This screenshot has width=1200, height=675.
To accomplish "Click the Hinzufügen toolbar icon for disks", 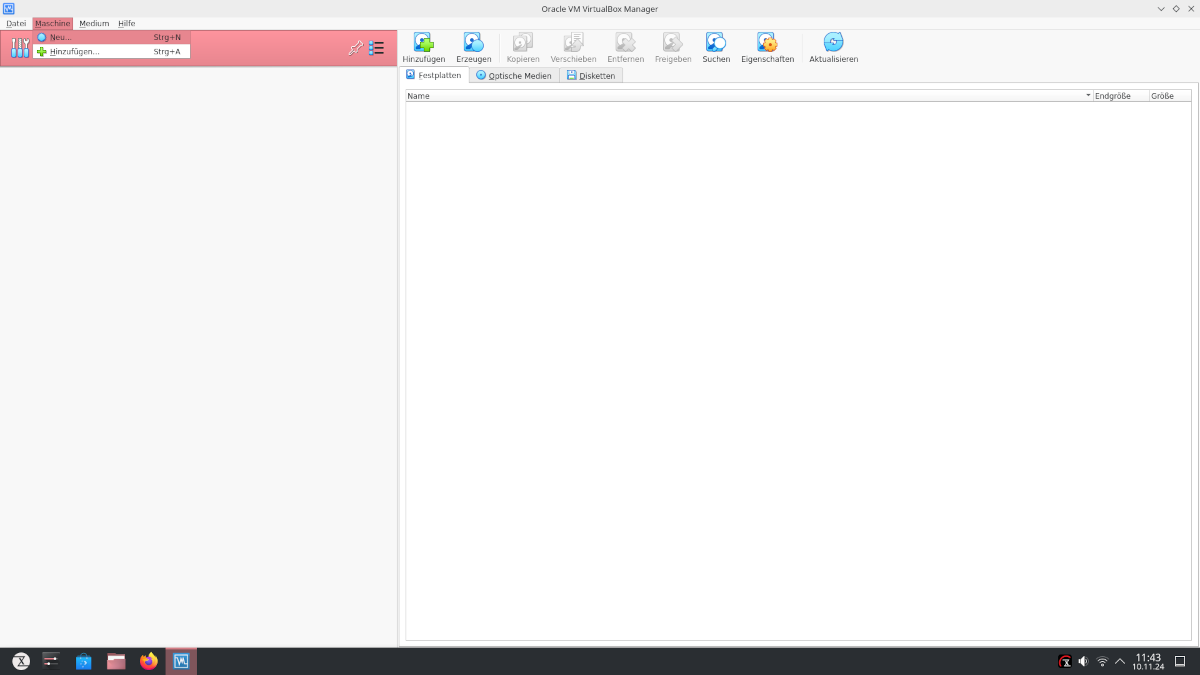I will (423, 47).
